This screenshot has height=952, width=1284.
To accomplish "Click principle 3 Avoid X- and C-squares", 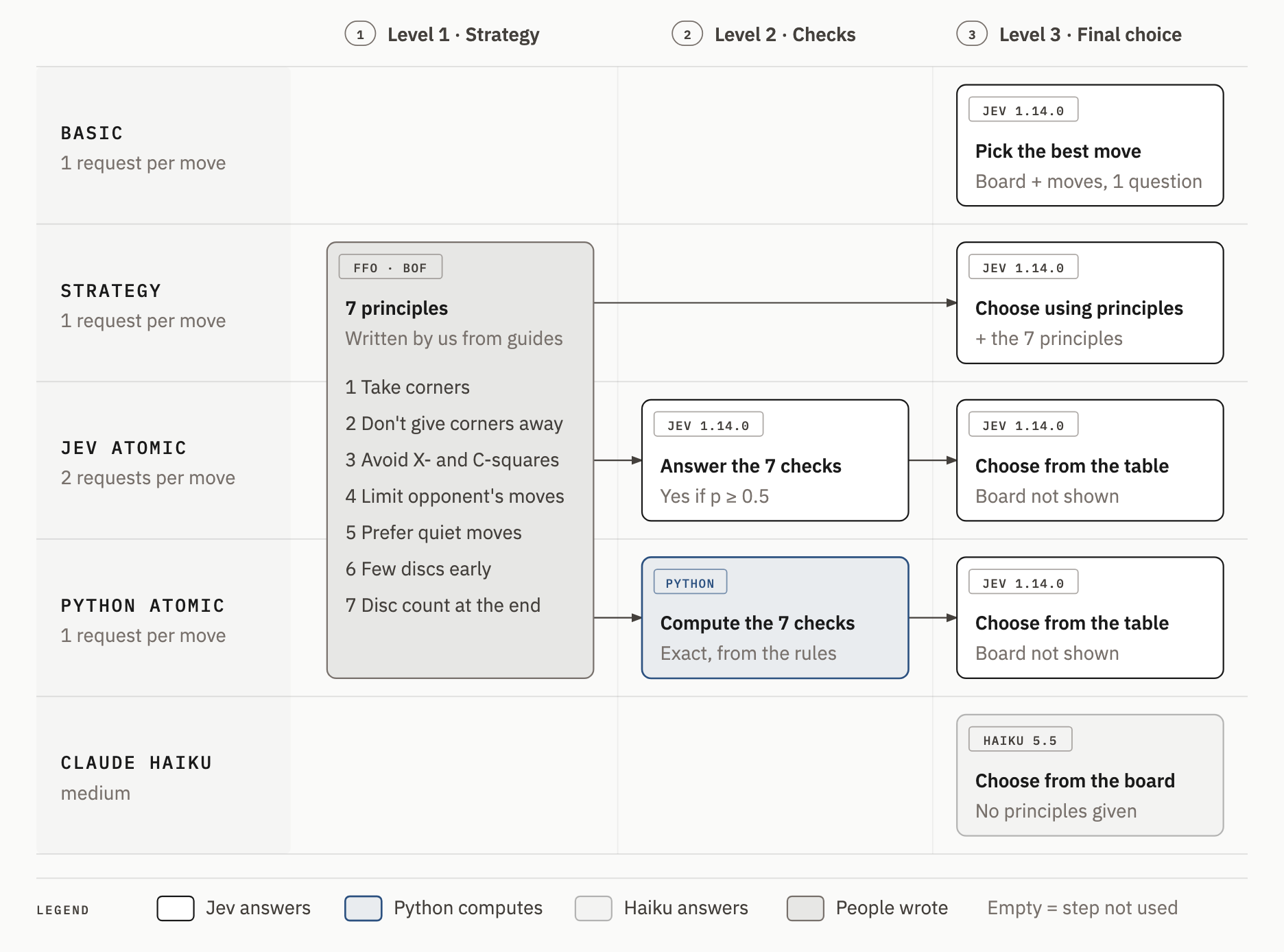I will (x=452, y=460).
